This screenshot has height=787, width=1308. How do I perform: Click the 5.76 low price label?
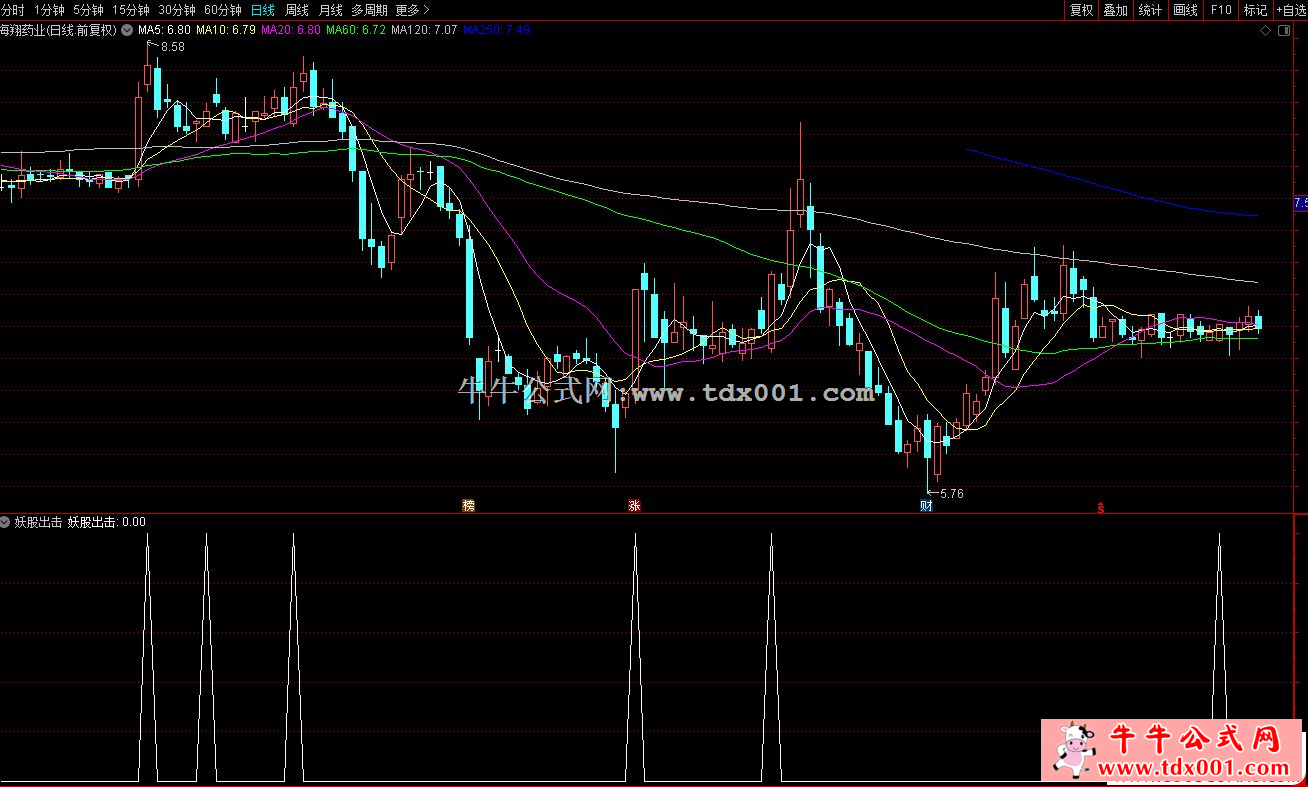click(x=951, y=493)
